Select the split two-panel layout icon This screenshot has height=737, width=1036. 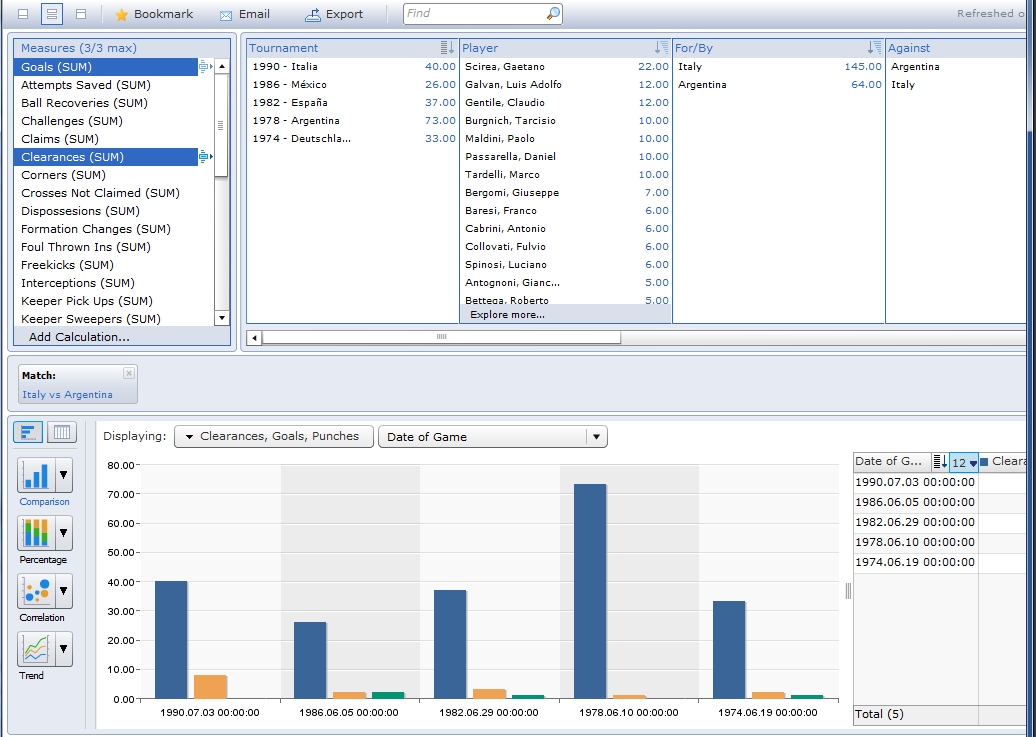coord(52,14)
